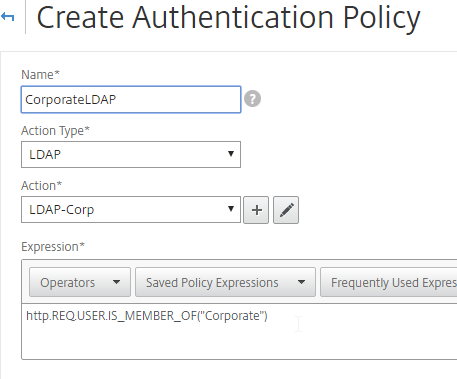Viewport: 457px width, 379px height.
Task: Expand the Saved Policy Expressions menu
Action: tap(225, 282)
